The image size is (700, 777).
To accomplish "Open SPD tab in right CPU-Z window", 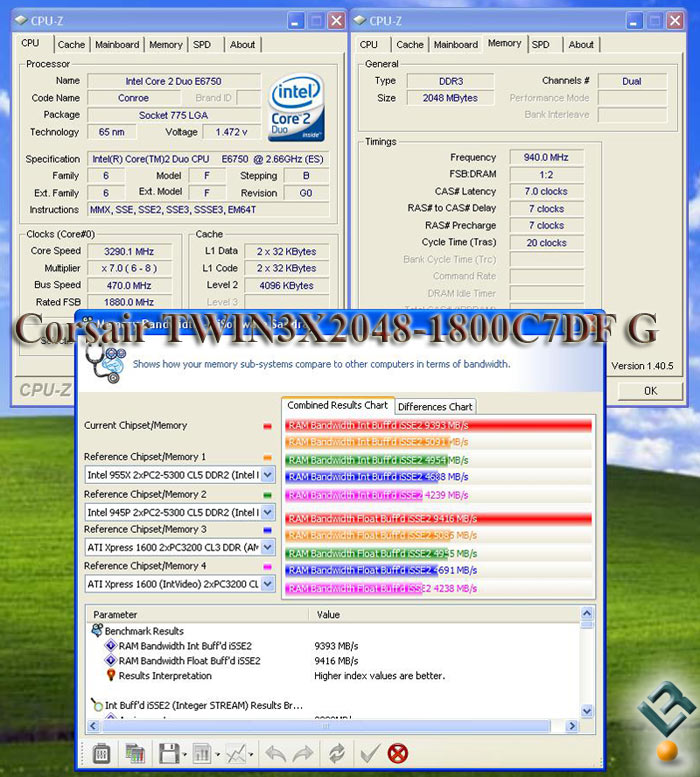I will coord(540,45).
